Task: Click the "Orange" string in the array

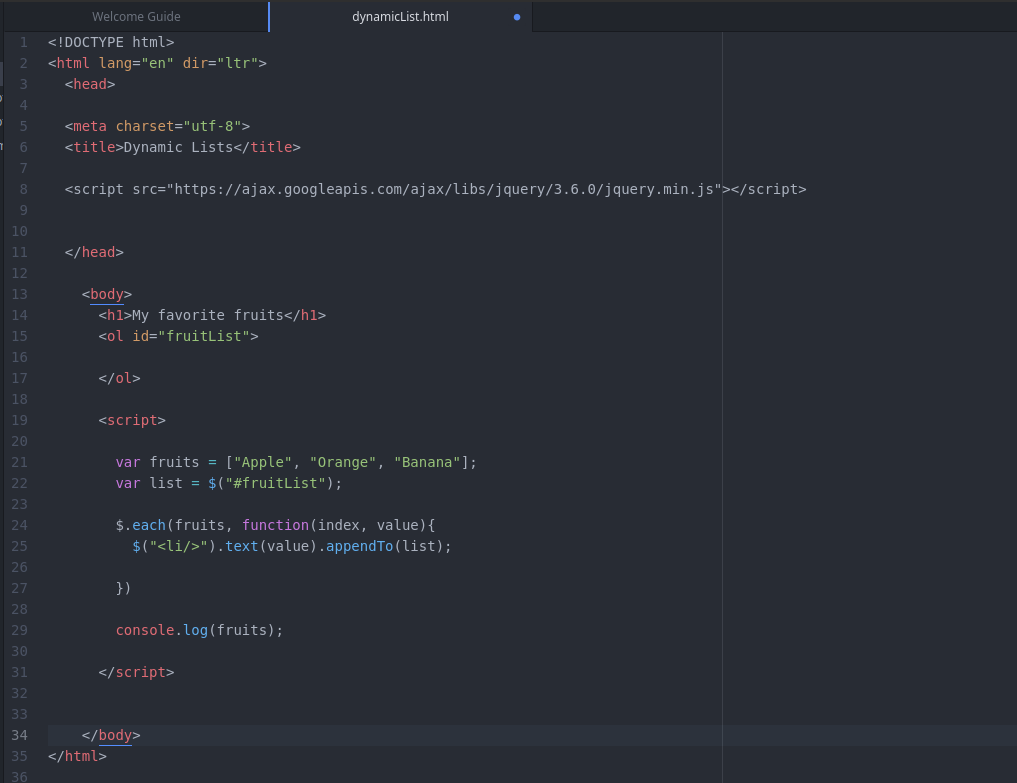Action: [x=343, y=463]
